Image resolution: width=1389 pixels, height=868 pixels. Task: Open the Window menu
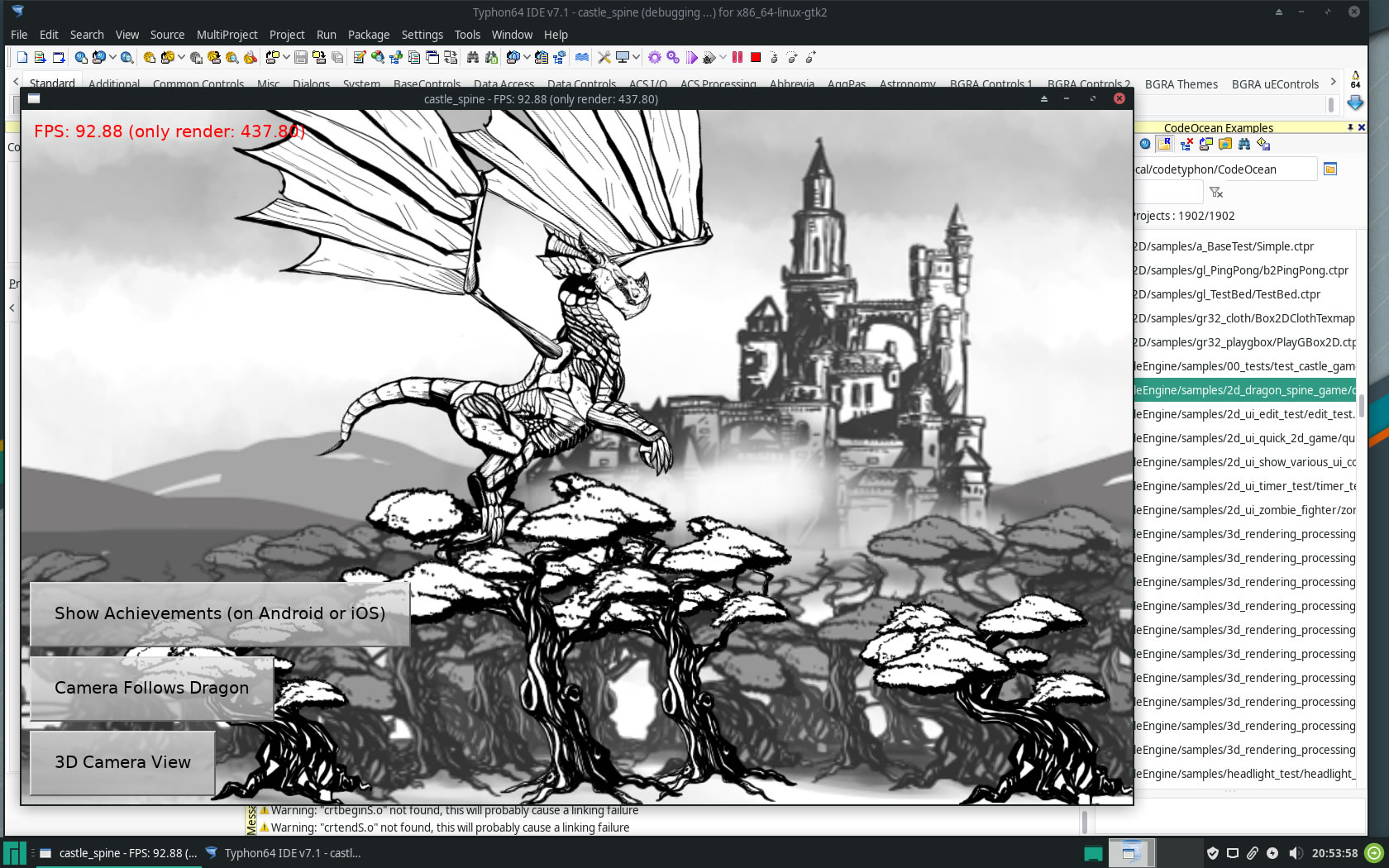click(x=512, y=35)
